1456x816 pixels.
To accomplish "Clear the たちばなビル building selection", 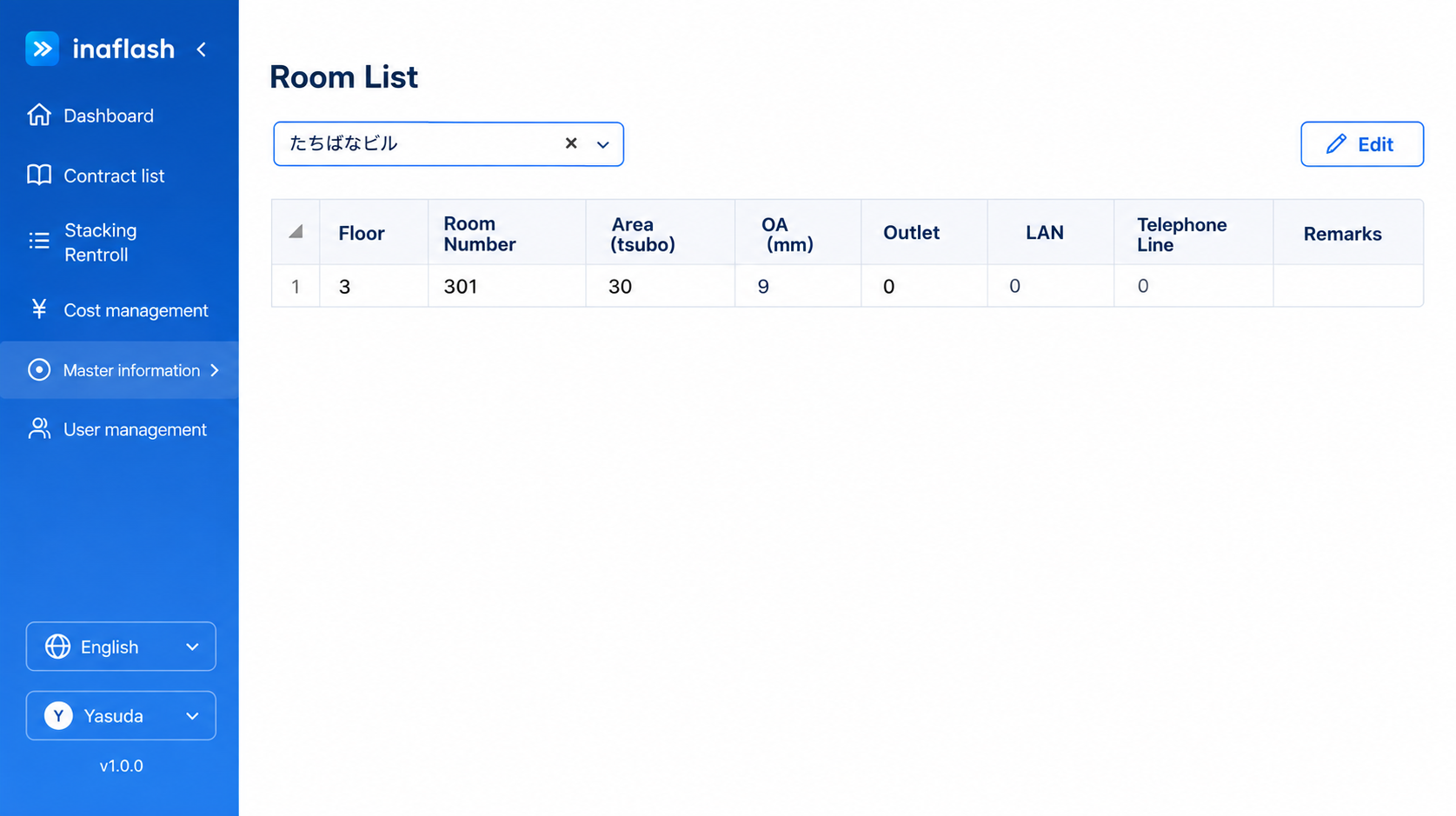I will (571, 143).
